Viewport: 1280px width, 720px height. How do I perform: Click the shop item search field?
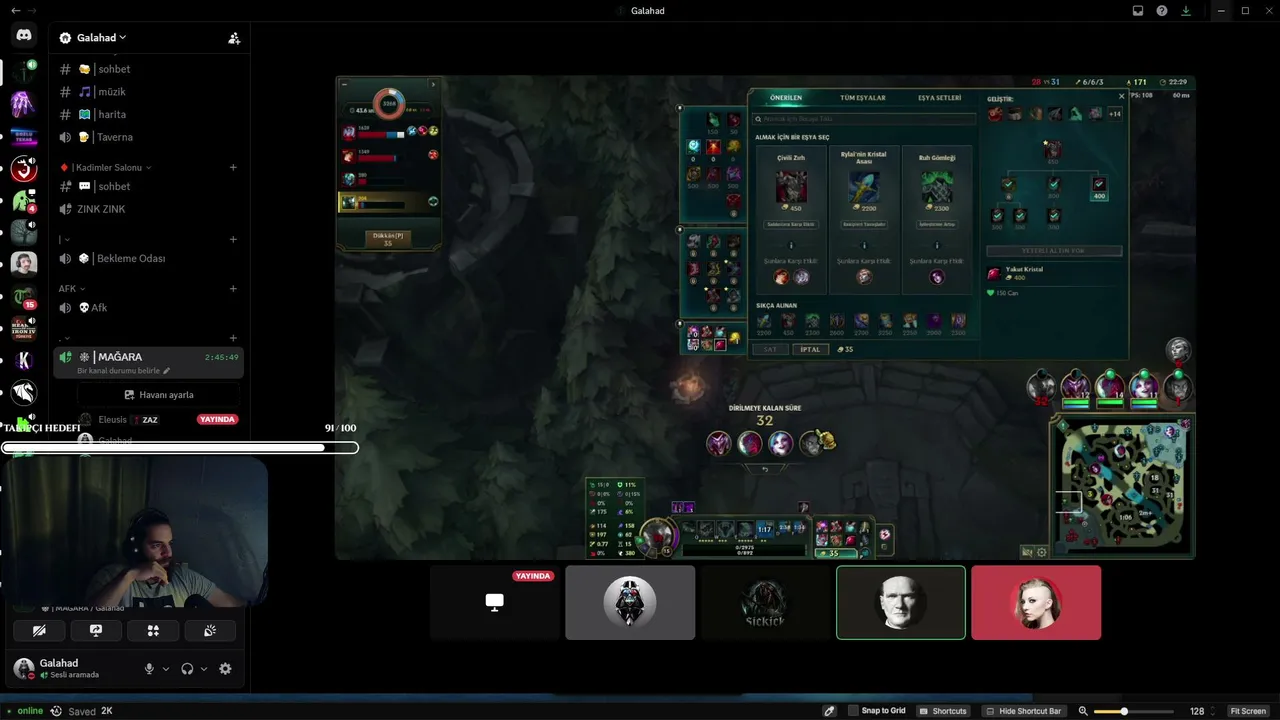pos(865,119)
